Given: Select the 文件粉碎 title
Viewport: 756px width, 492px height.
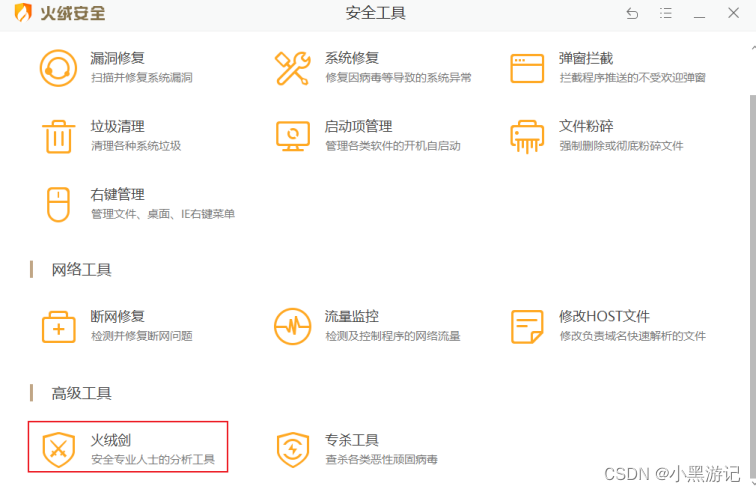Looking at the screenshot, I should 586,126.
